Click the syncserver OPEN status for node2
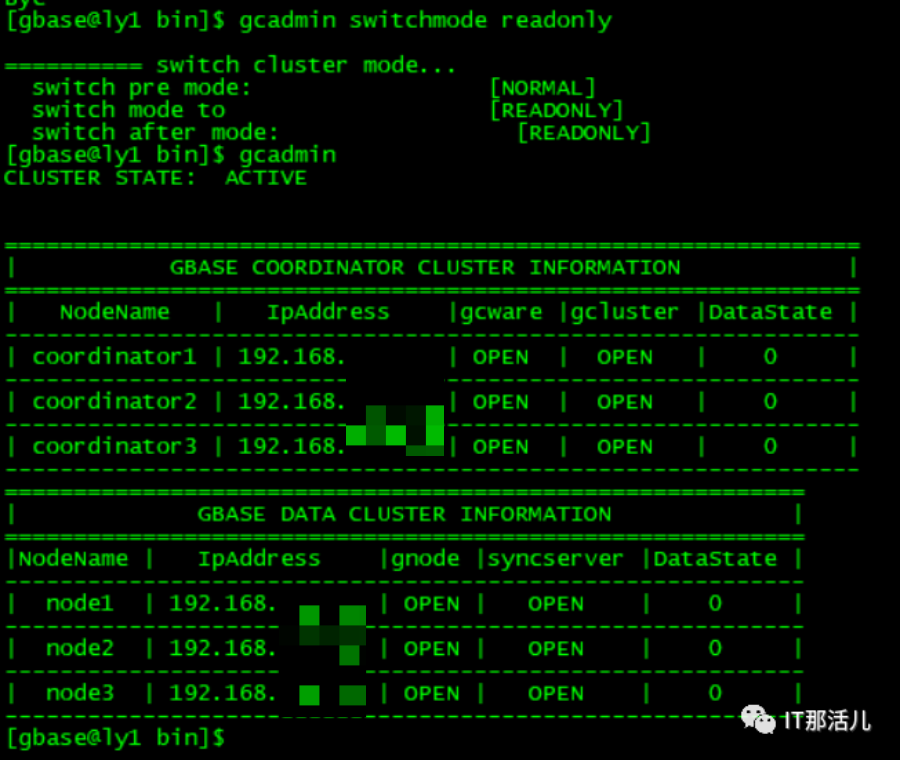The image size is (900, 760). pos(556,649)
